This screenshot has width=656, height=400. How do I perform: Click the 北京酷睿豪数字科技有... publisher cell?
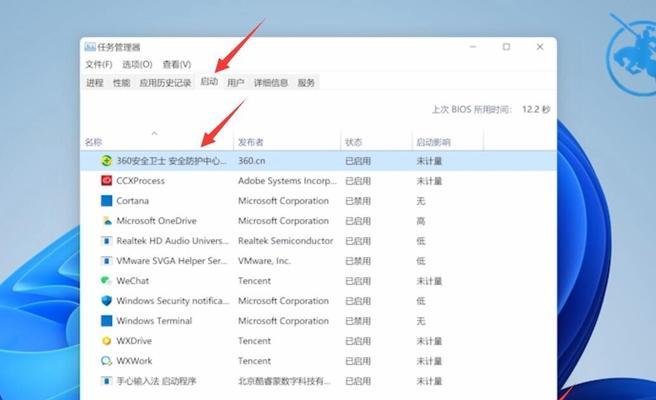pyautogui.click(x=284, y=381)
